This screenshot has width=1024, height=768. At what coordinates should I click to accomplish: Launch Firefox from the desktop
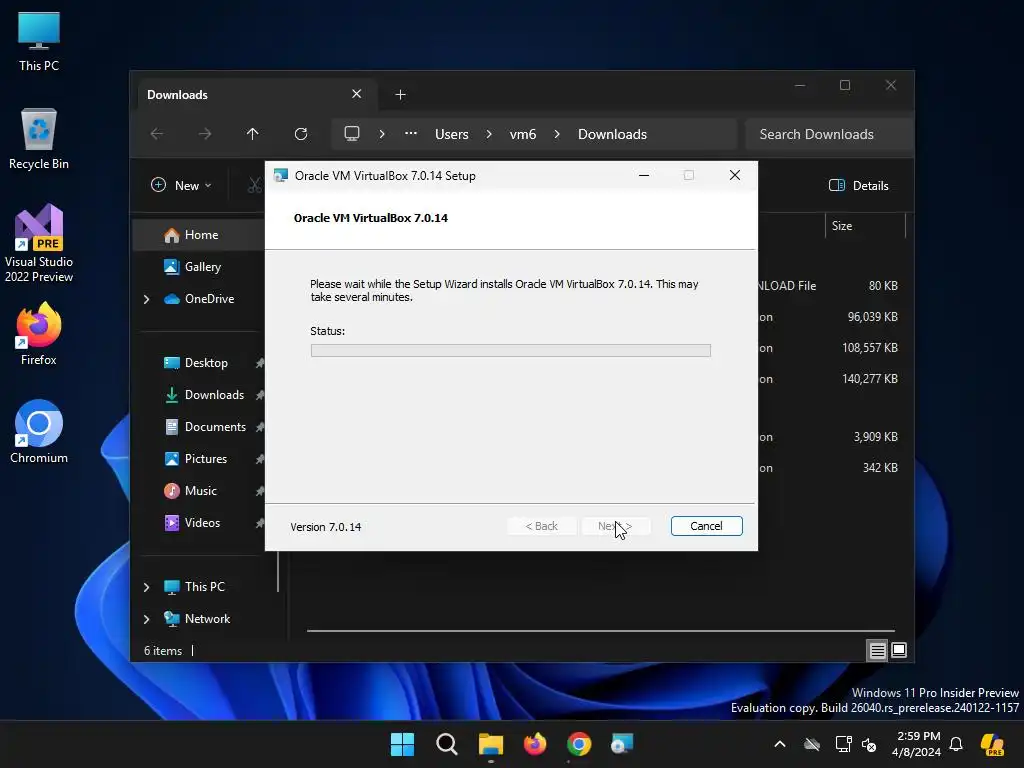39,334
